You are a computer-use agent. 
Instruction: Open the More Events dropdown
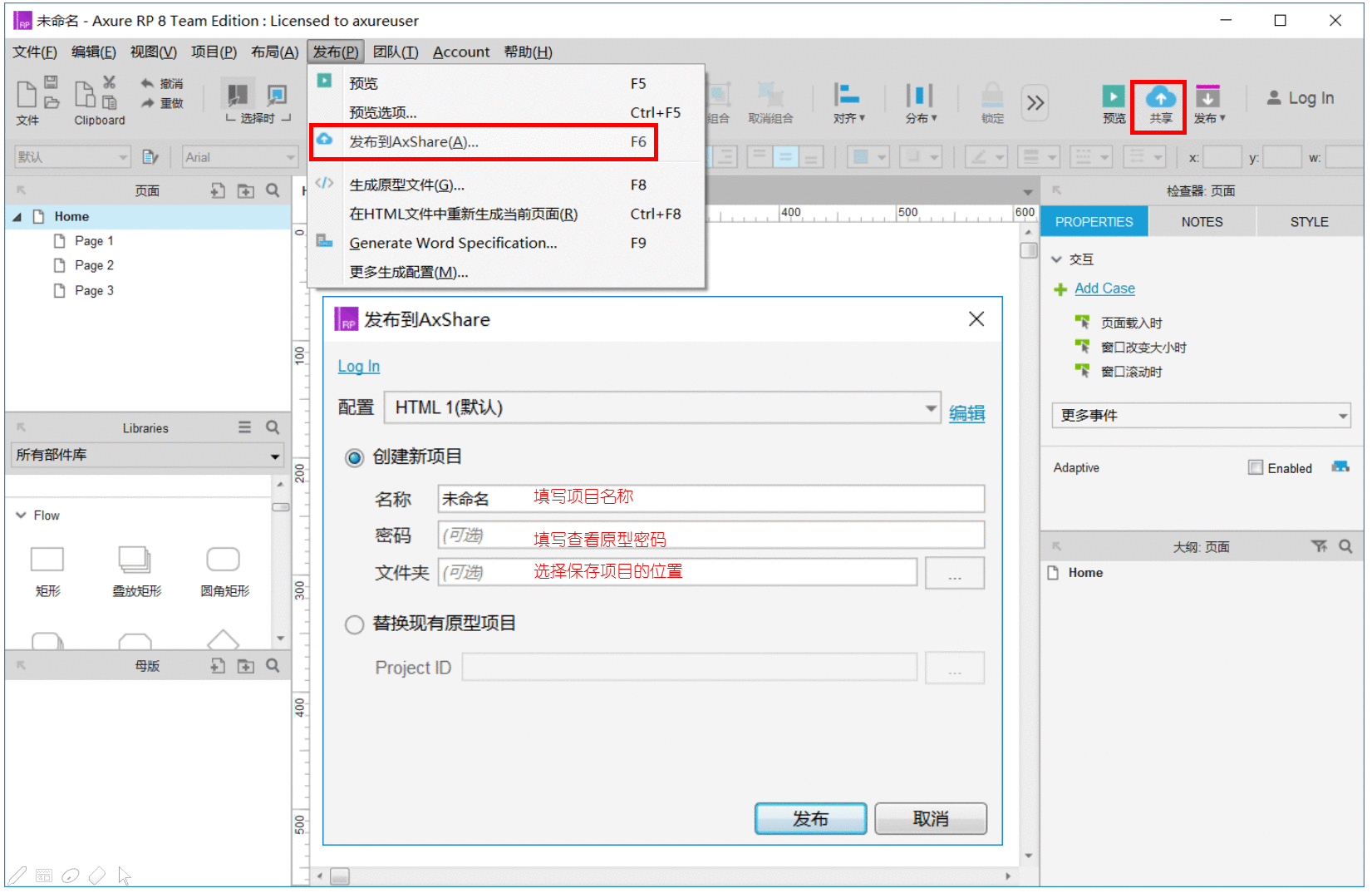click(x=1201, y=415)
